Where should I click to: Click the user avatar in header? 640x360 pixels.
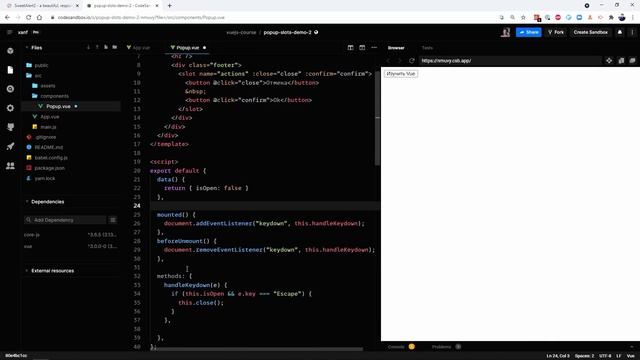tap(505, 32)
